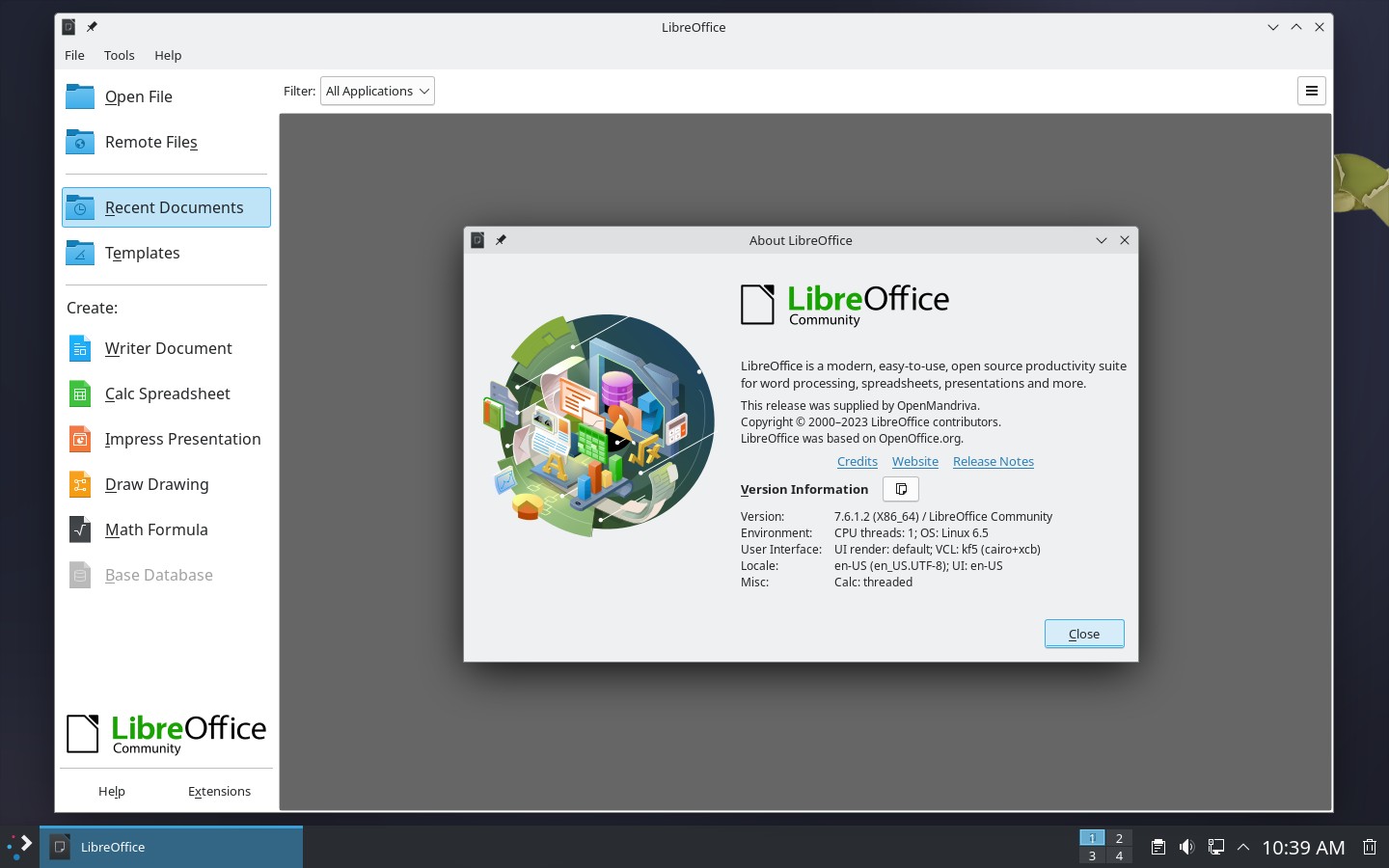The height and width of the screenshot is (868, 1389).
Task: Open the clipboard tray icon
Action: click(1158, 847)
